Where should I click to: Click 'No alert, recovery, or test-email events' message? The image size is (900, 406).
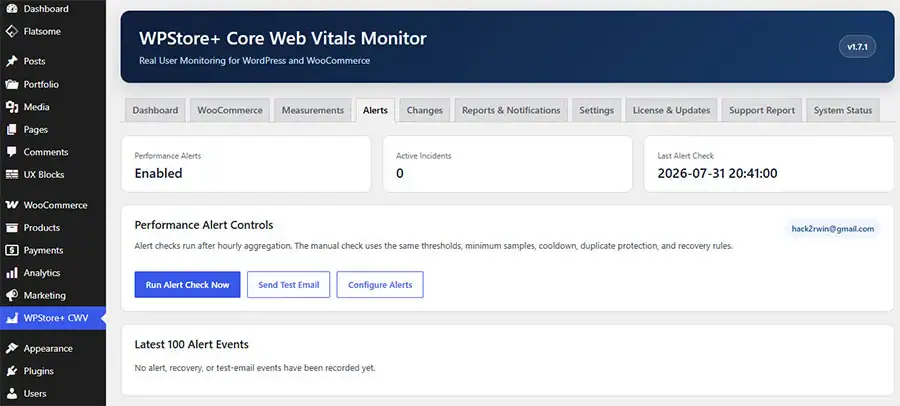255,368
